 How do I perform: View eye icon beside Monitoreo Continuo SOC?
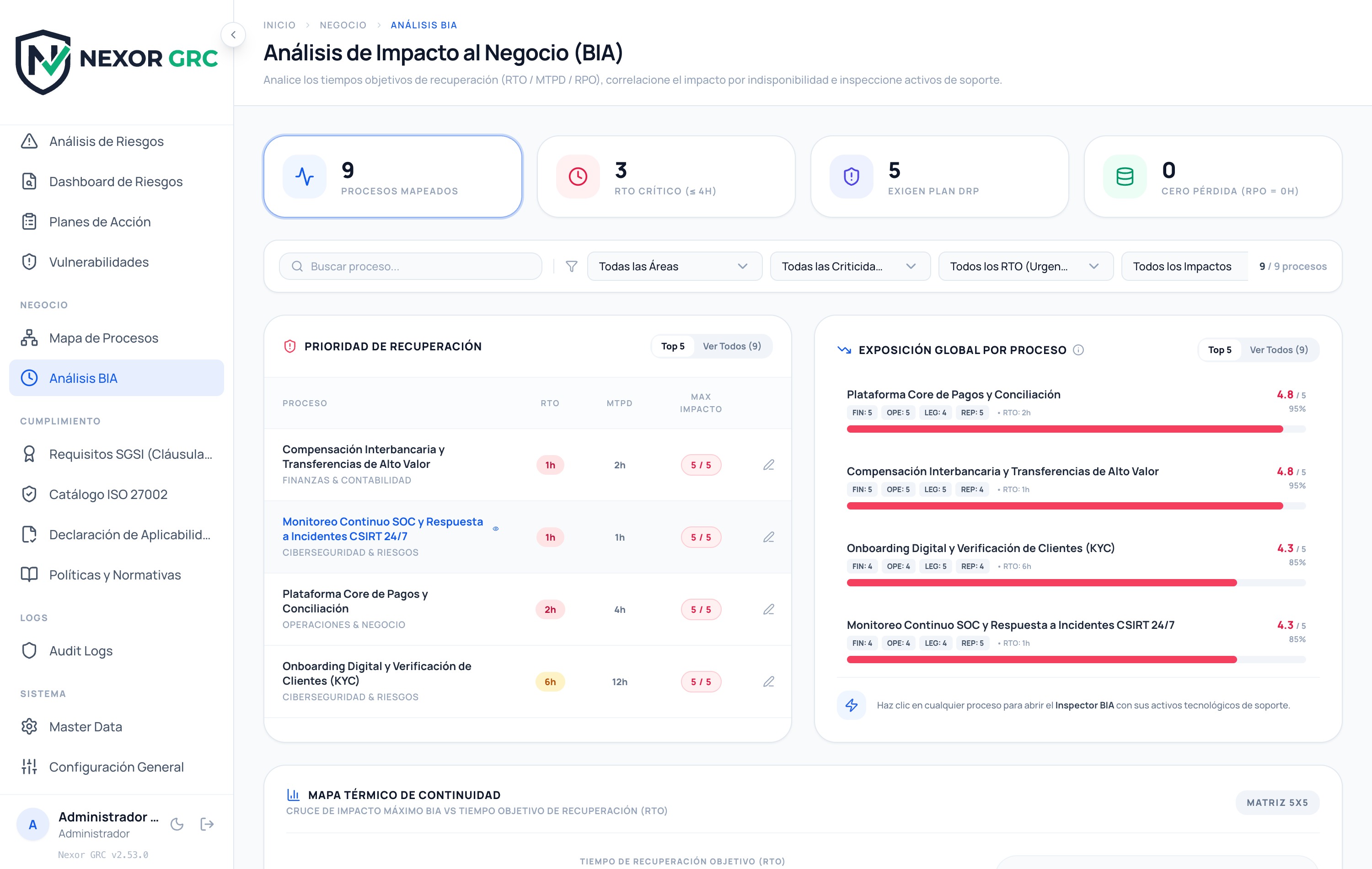(496, 529)
